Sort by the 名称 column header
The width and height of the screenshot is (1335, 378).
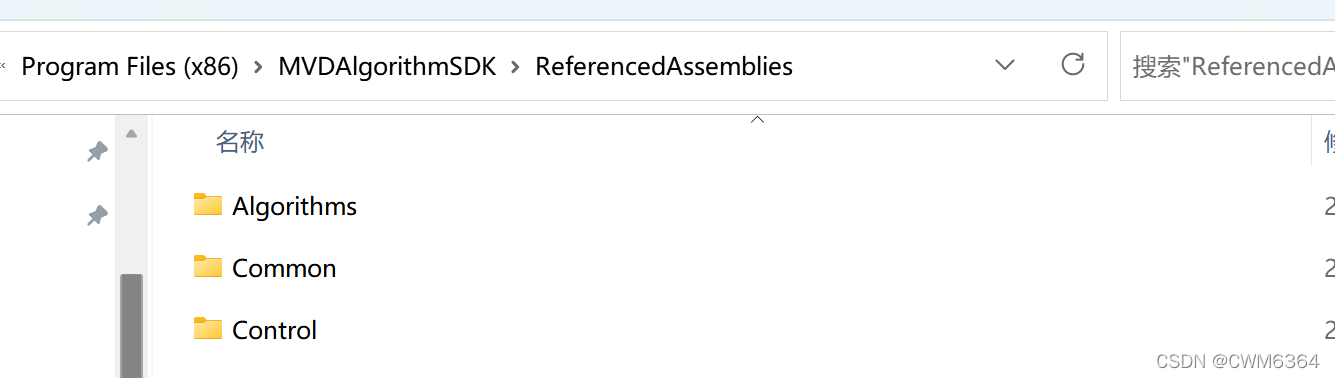click(x=240, y=142)
